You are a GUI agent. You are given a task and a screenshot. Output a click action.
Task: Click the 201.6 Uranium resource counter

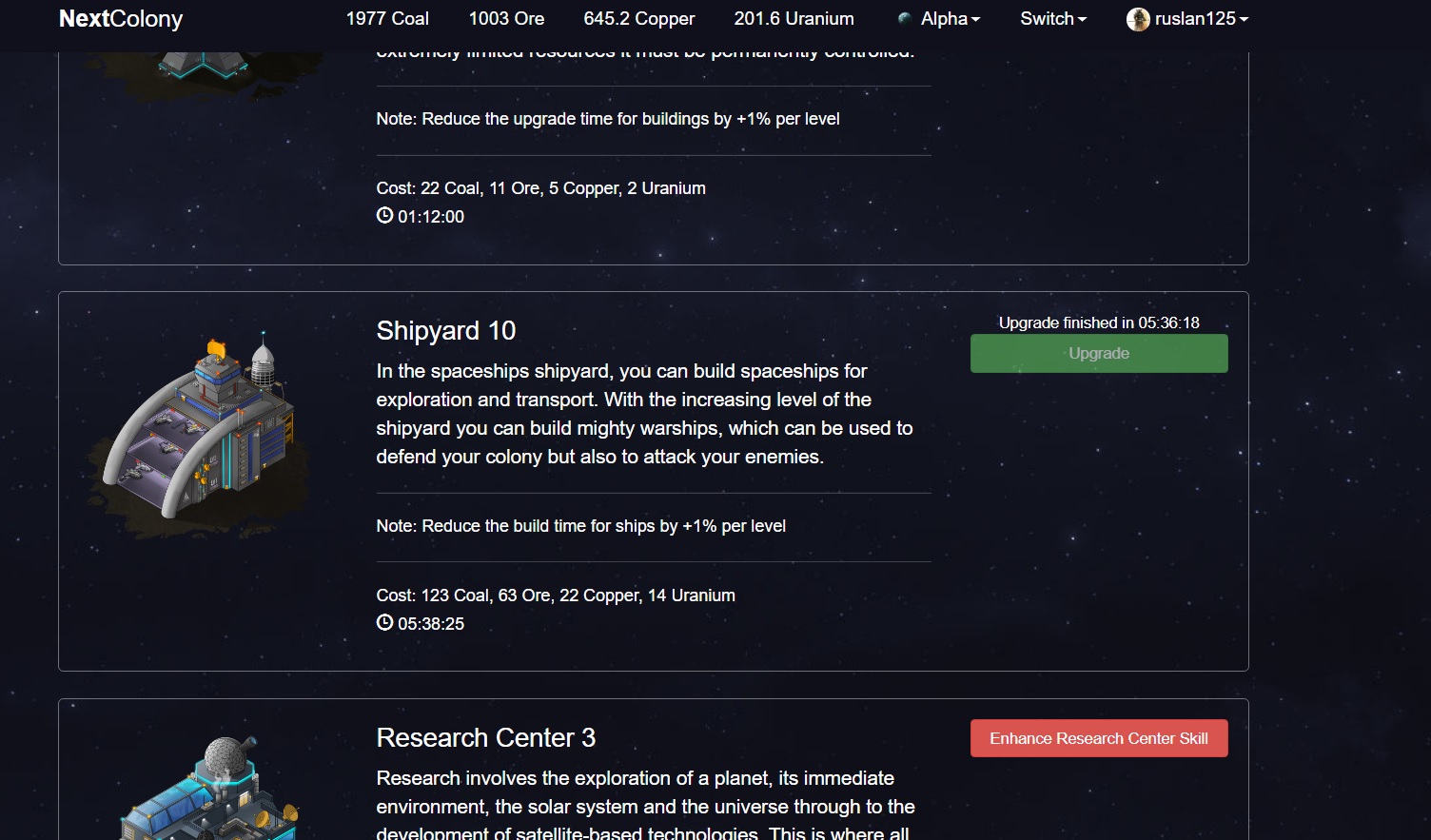click(794, 19)
